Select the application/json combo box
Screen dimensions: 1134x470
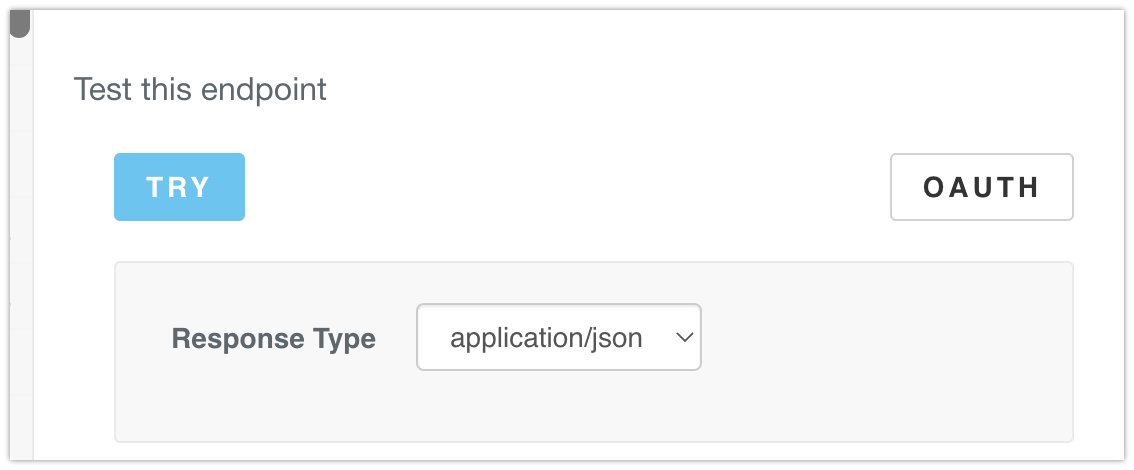(558, 338)
